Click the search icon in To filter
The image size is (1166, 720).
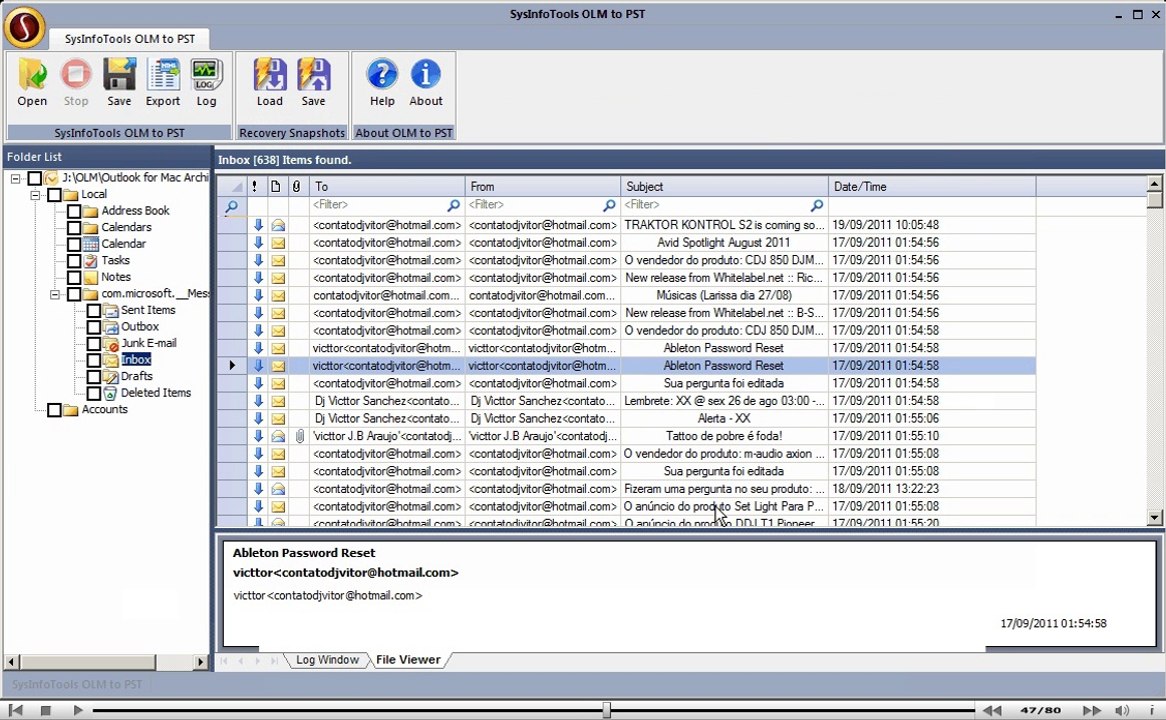[x=453, y=205]
